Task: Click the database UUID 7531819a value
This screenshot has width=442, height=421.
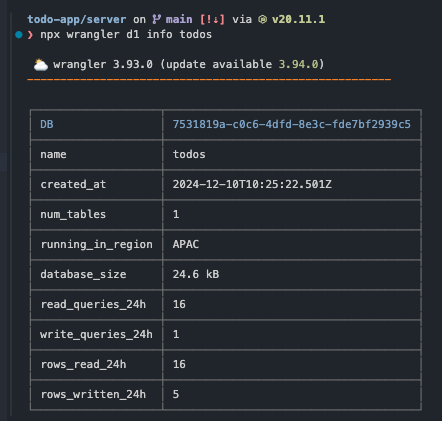Action: coord(292,124)
